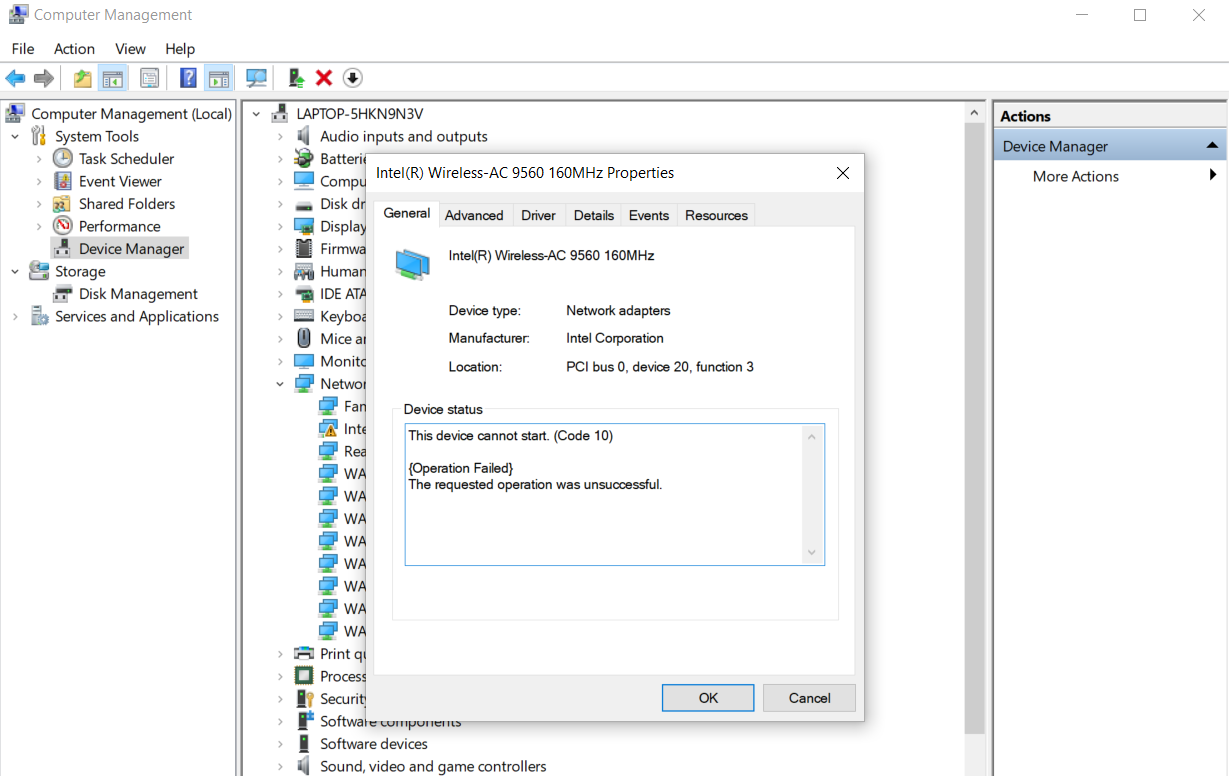Select Event Viewer tree node

(x=120, y=181)
